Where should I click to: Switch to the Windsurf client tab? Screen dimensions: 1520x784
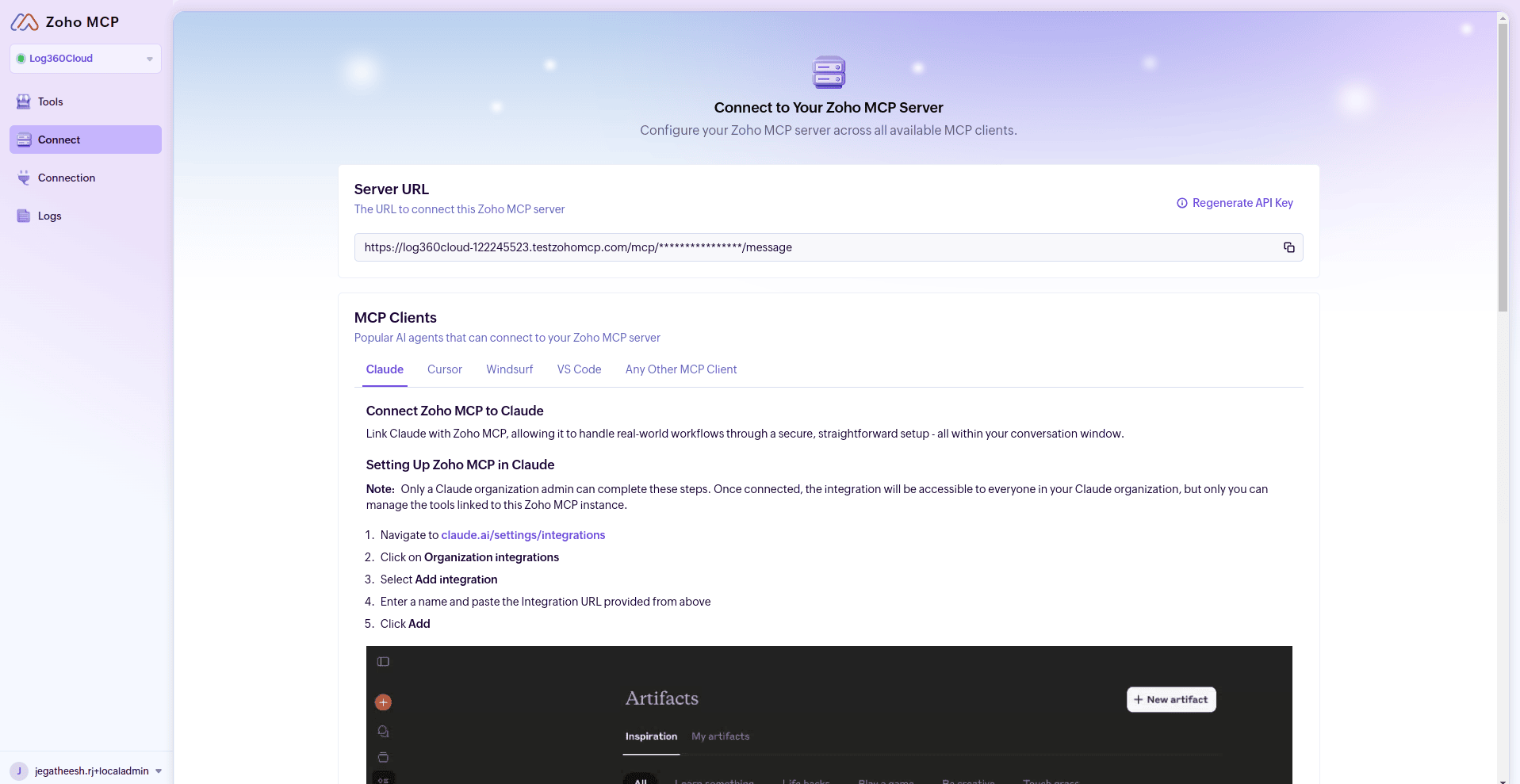[x=510, y=369]
